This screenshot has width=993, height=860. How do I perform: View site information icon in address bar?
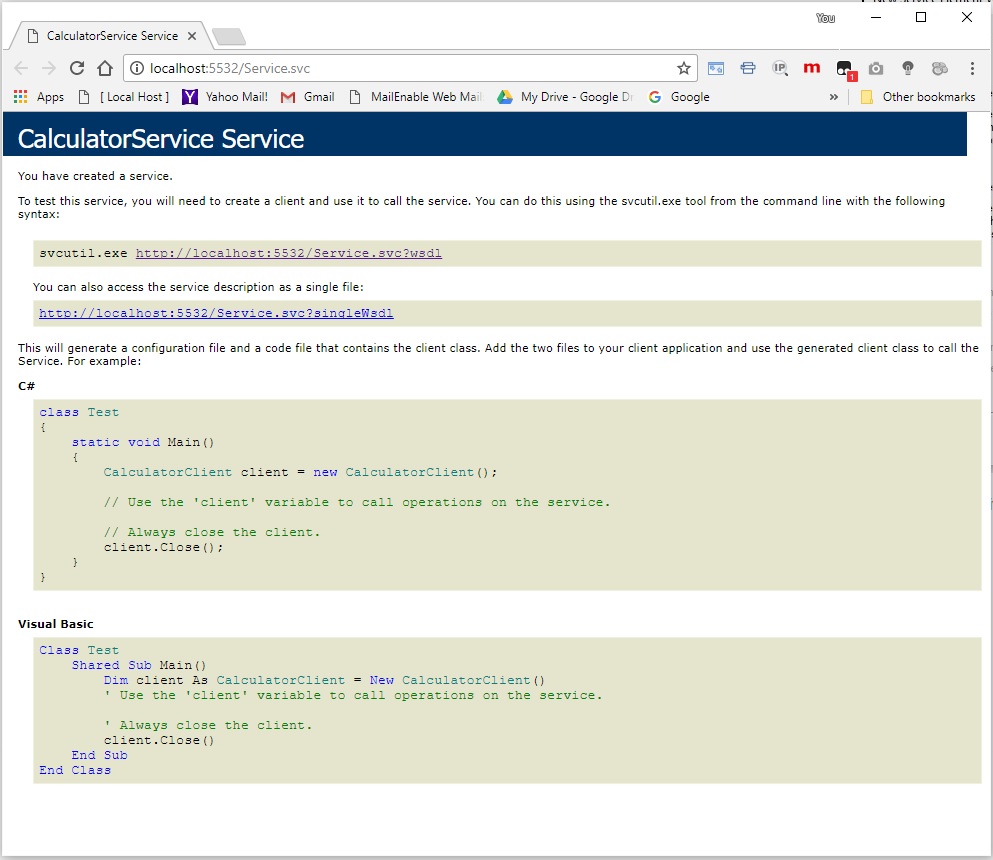(x=137, y=68)
